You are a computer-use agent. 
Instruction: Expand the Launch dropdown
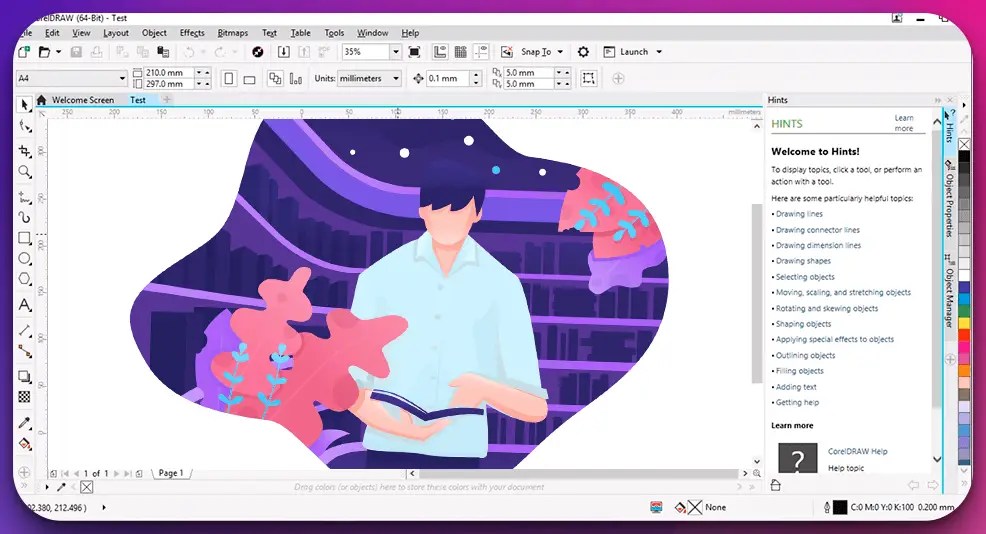coord(659,52)
